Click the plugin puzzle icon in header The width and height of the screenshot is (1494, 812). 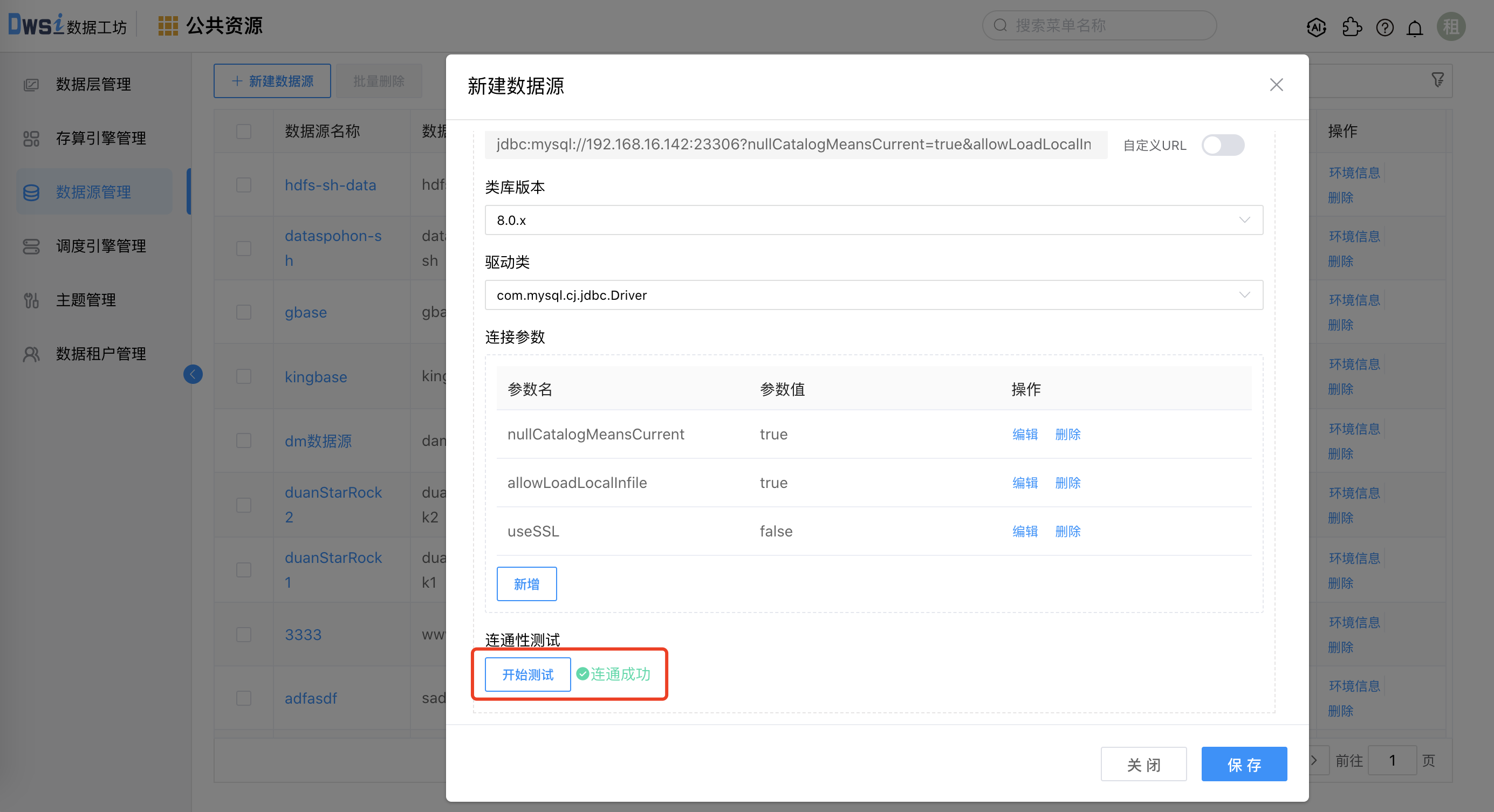(1352, 26)
